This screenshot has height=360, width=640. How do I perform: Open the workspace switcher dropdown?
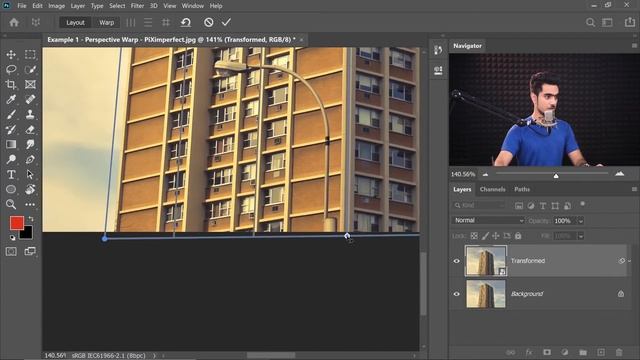tap(607, 22)
